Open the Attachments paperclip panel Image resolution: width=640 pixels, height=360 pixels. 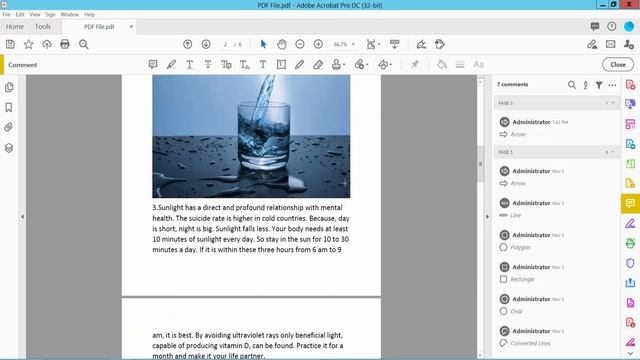pyautogui.click(x=9, y=127)
